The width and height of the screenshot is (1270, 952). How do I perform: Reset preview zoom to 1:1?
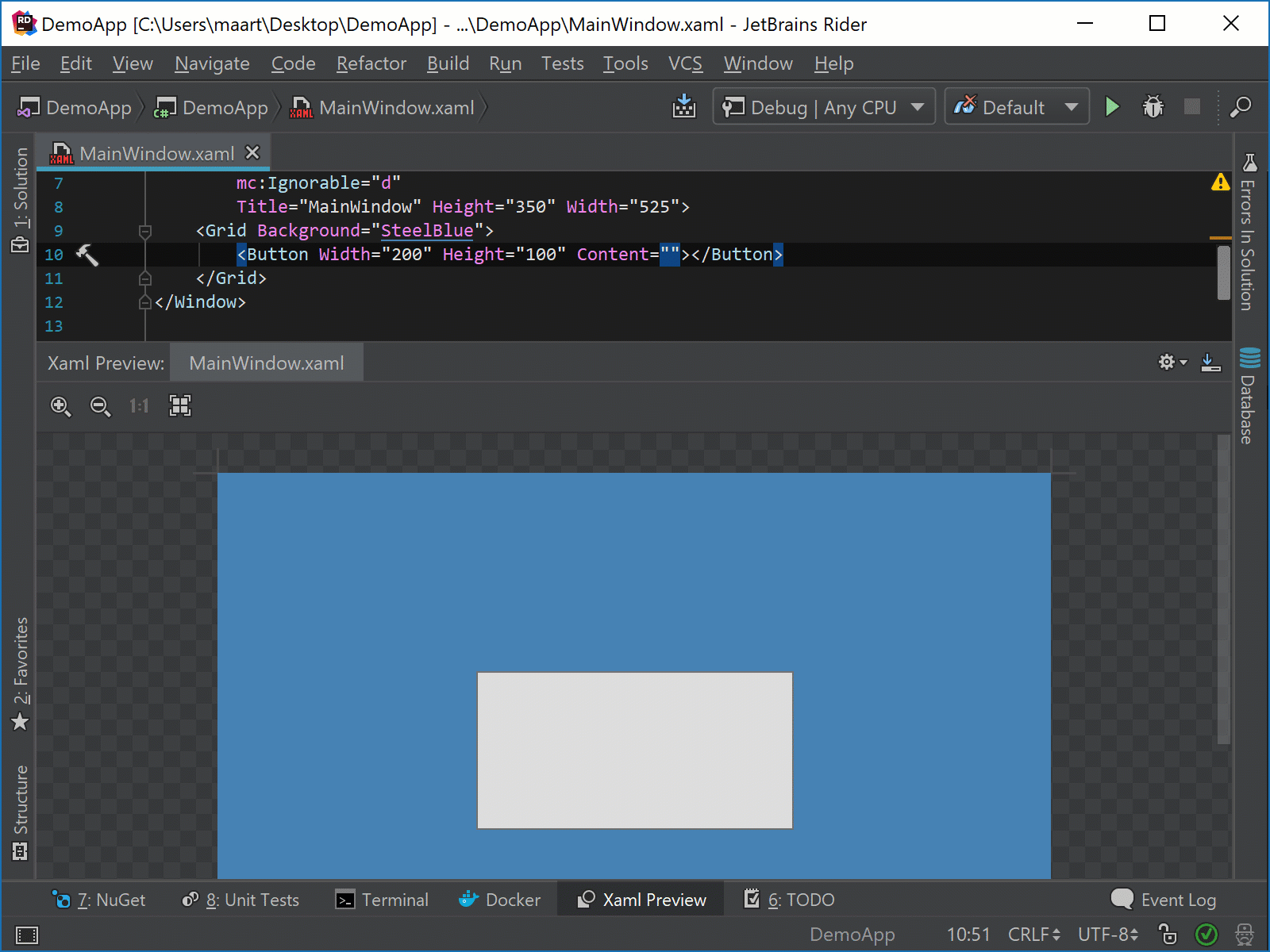(x=138, y=406)
